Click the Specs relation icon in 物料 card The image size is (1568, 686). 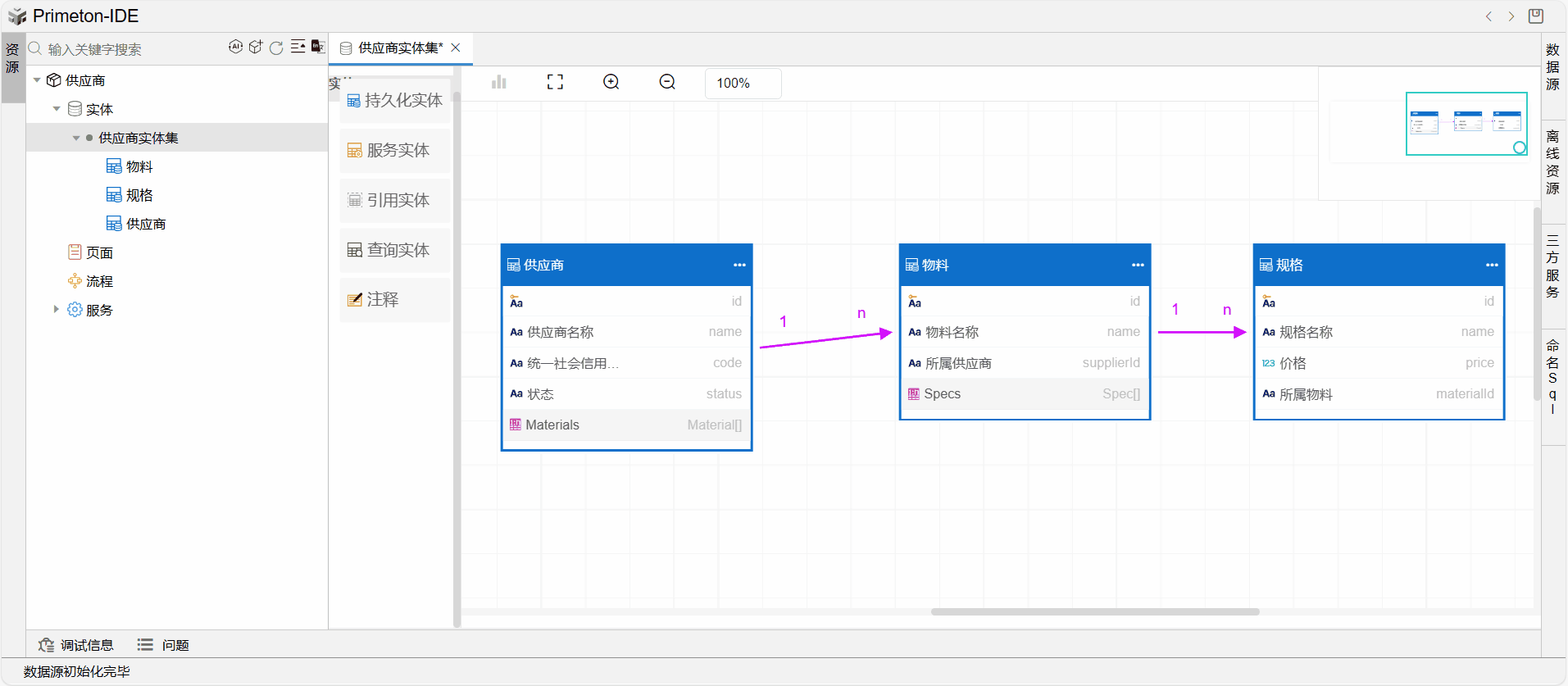pos(914,394)
